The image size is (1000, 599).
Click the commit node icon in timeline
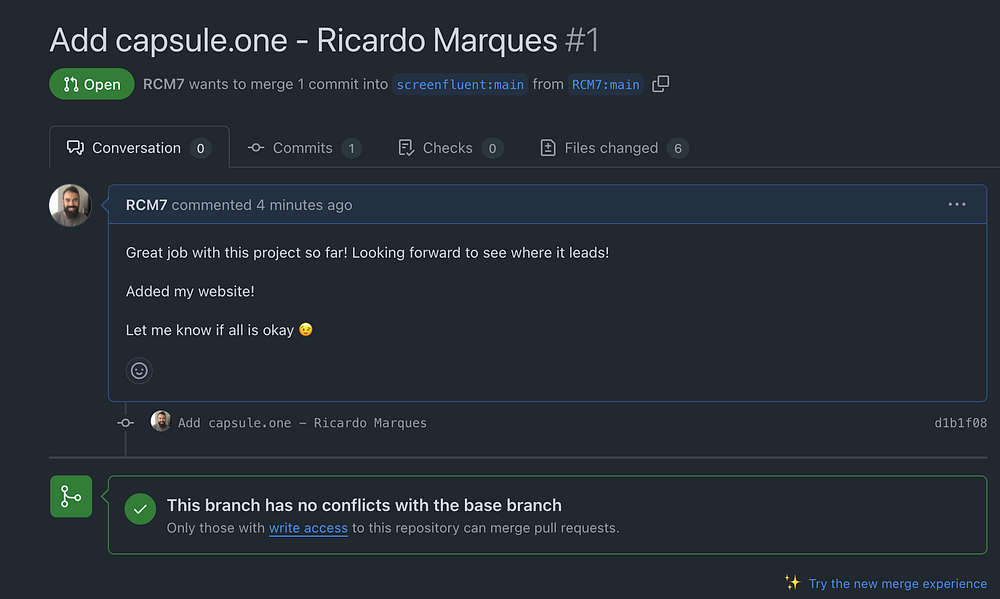[x=125, y=423]
